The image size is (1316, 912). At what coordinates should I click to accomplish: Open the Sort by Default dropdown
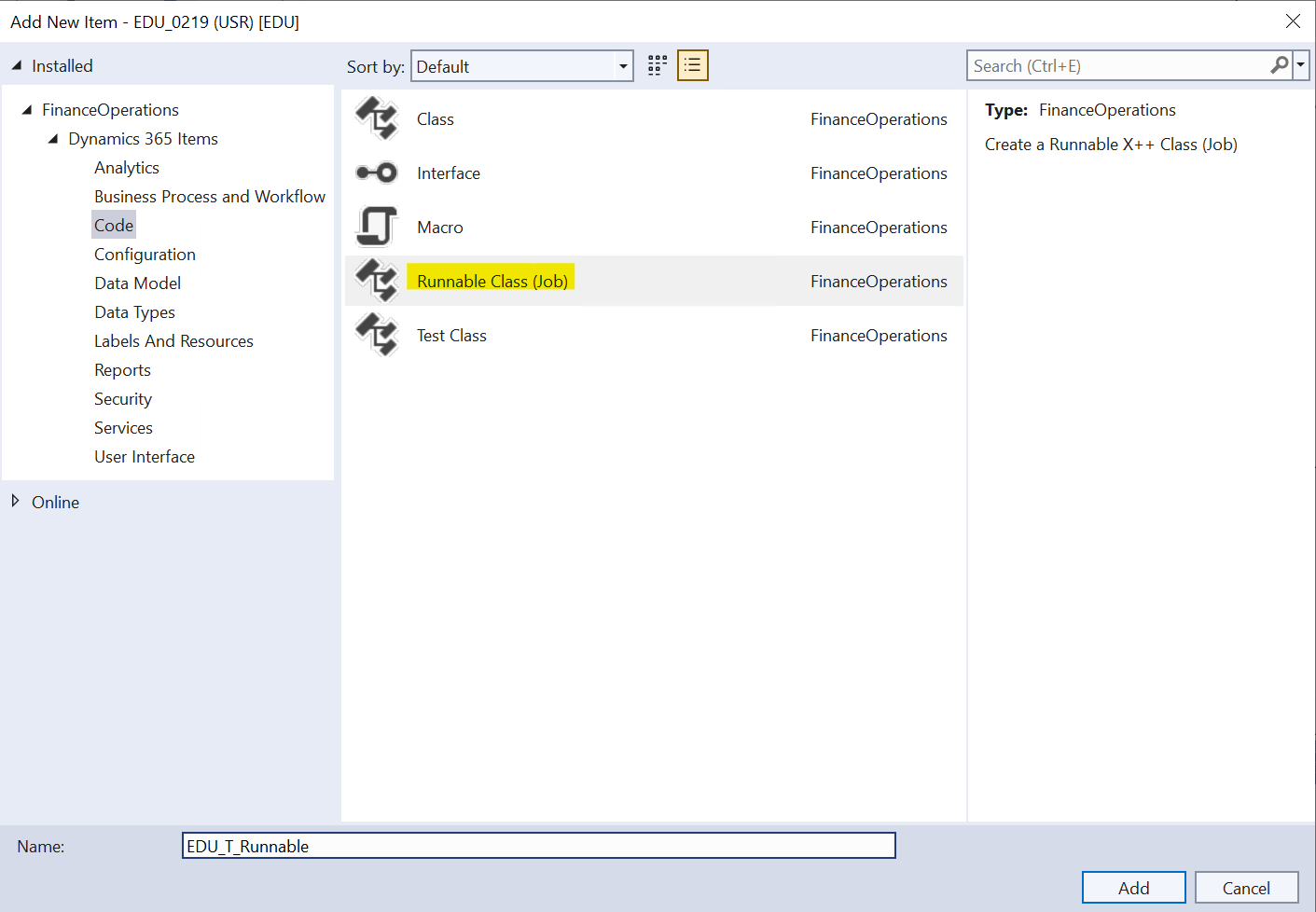(522, 66)
